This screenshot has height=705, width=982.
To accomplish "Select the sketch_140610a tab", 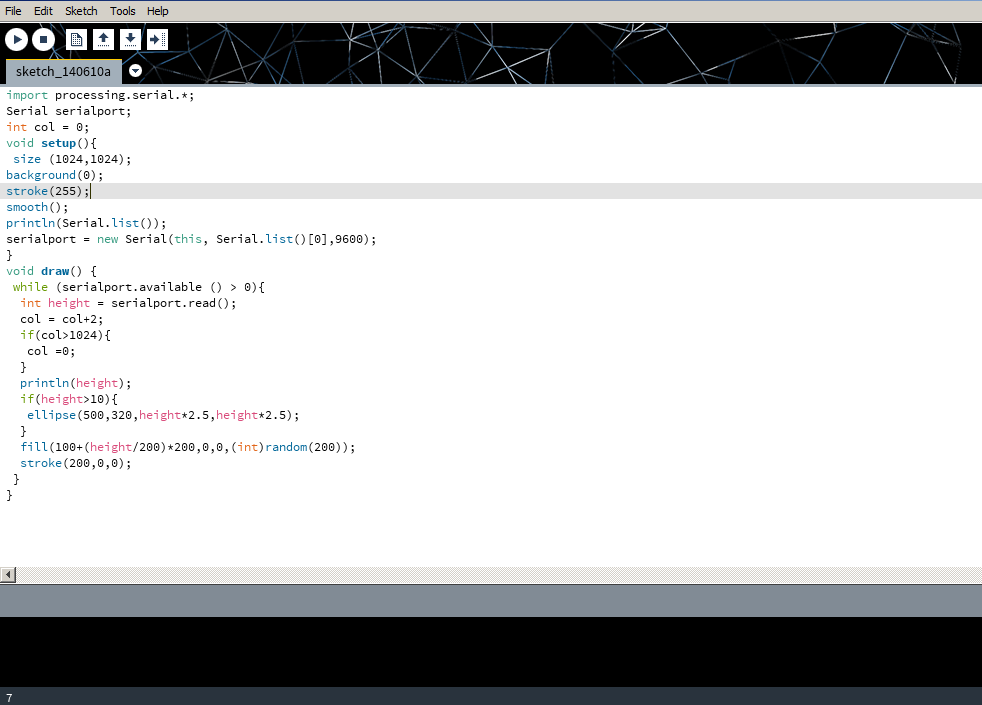I will (x=63, y=71).
